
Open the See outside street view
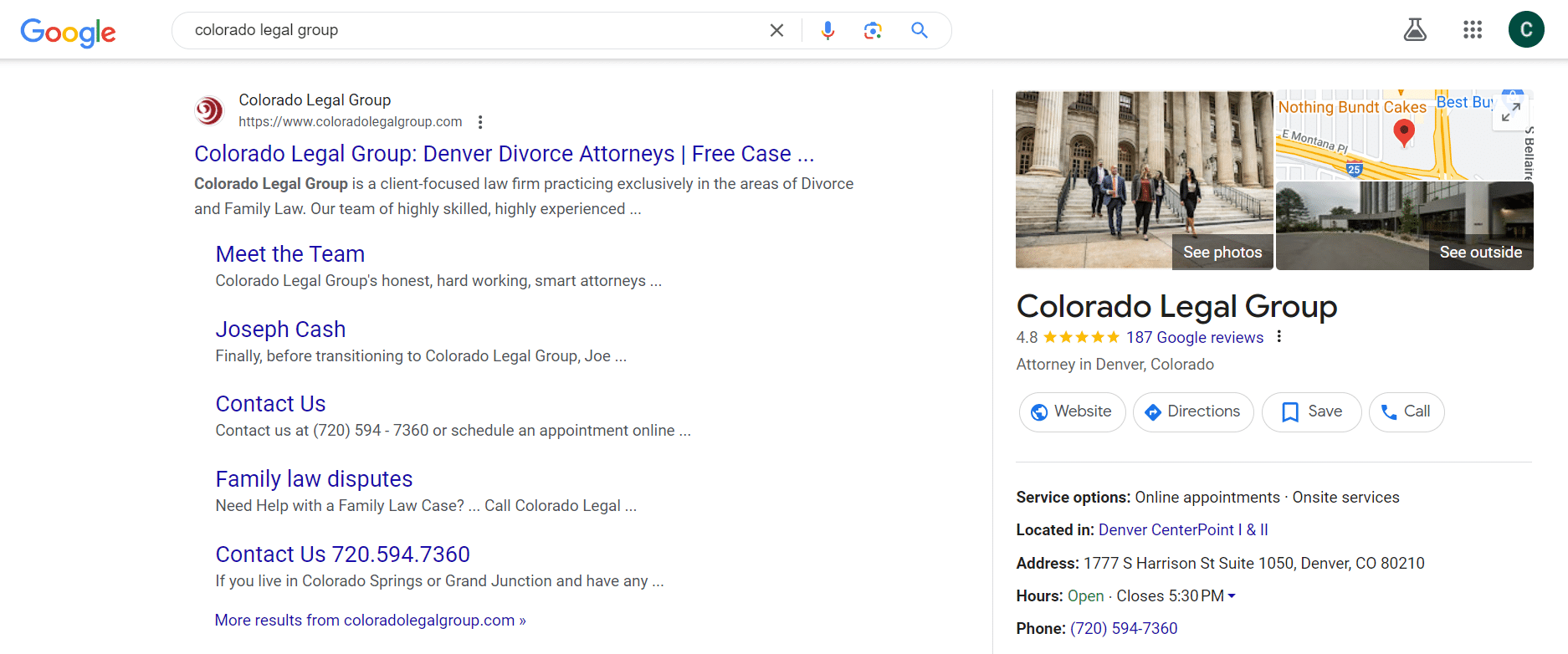click(1404, 226)
